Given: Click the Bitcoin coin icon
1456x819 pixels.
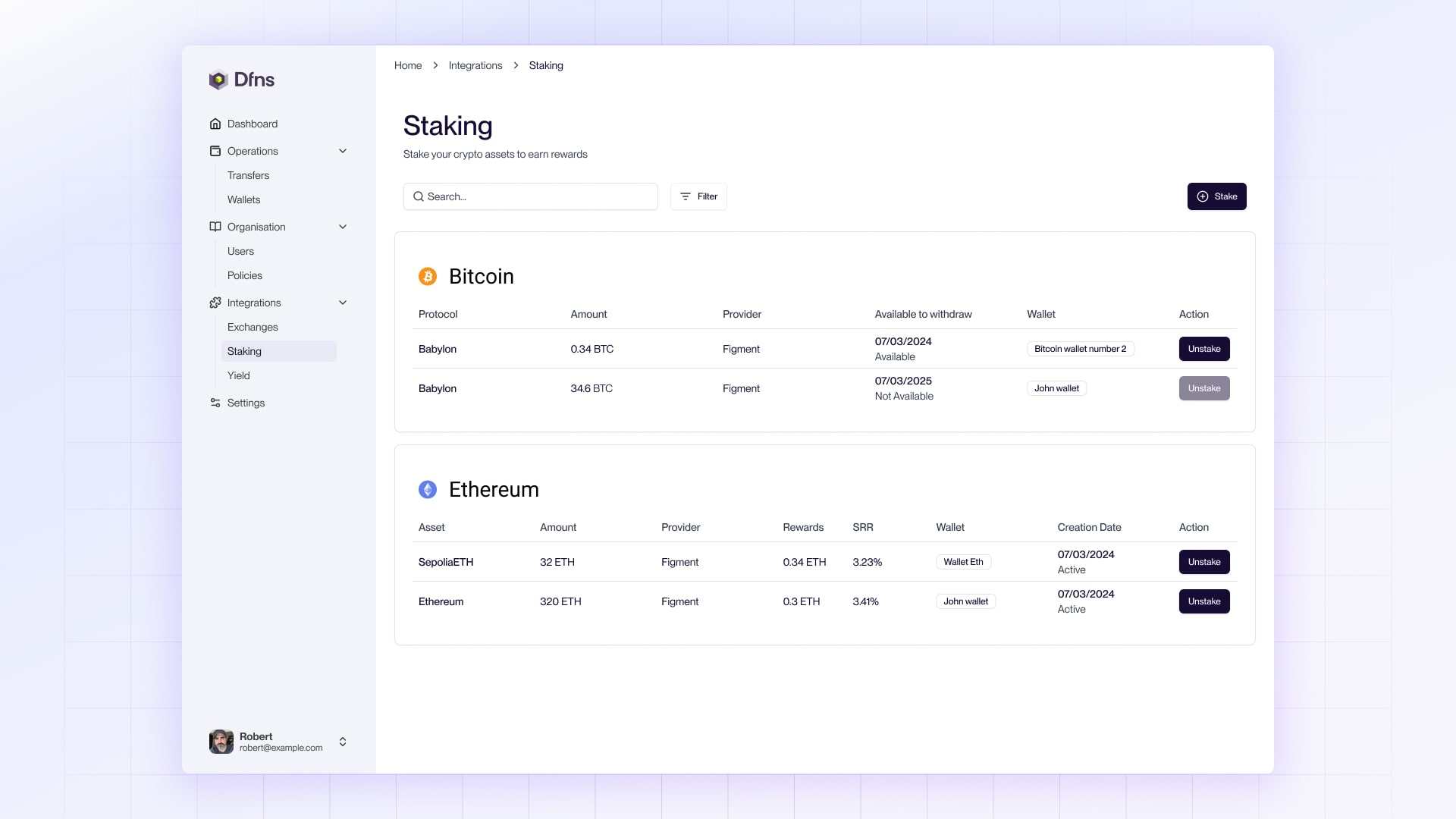Looking at the screenshot, I should (x=428, y=276).
